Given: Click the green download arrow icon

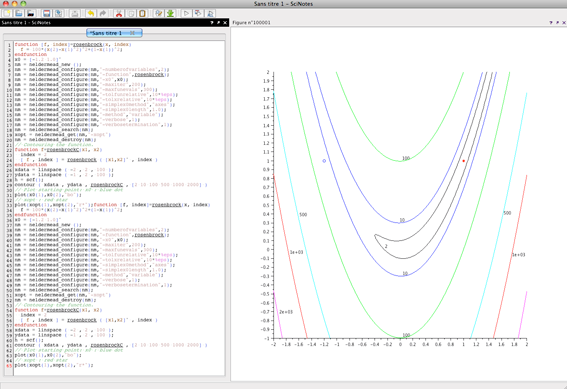Looking at the screenshot, I should [170, 13].
